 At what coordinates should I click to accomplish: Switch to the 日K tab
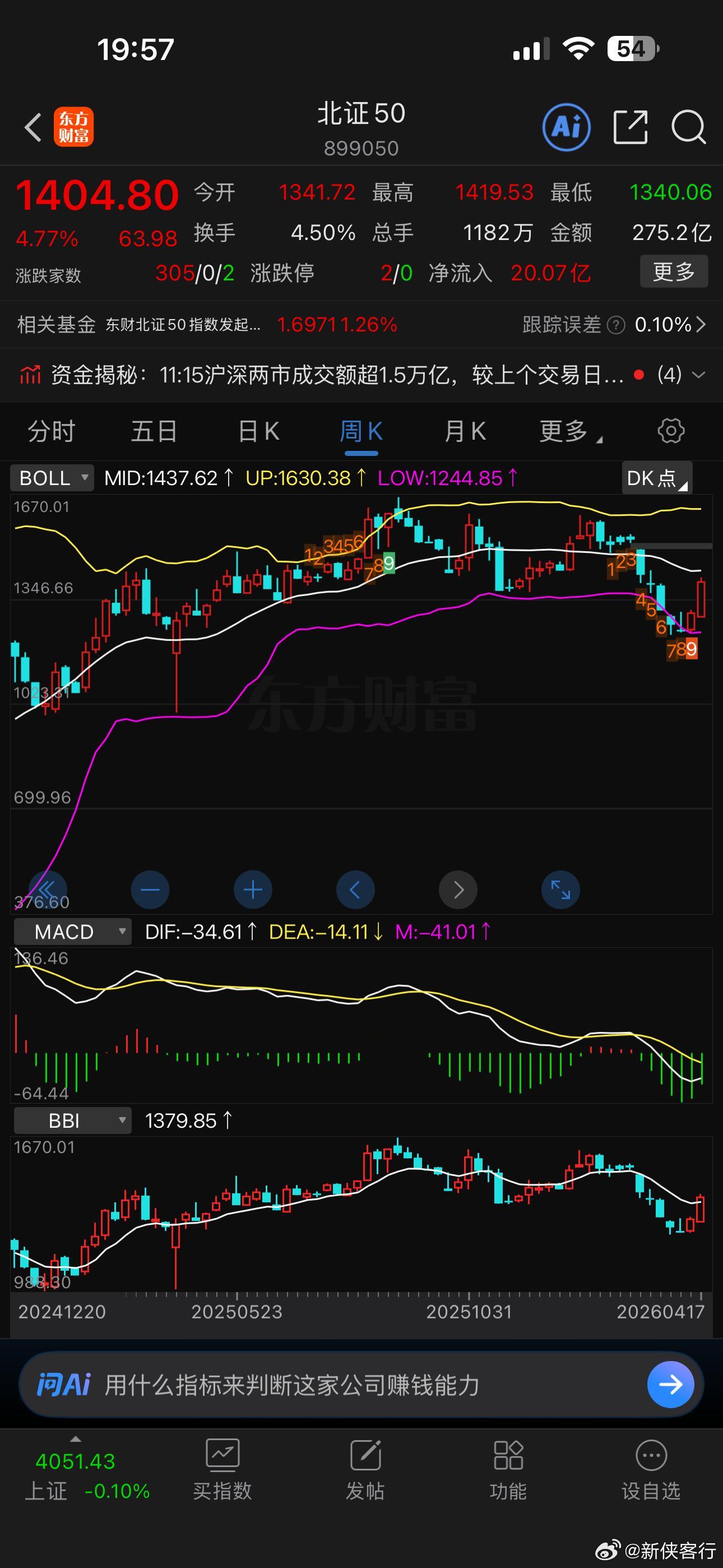pyautogui.click(x=258, y=432)
